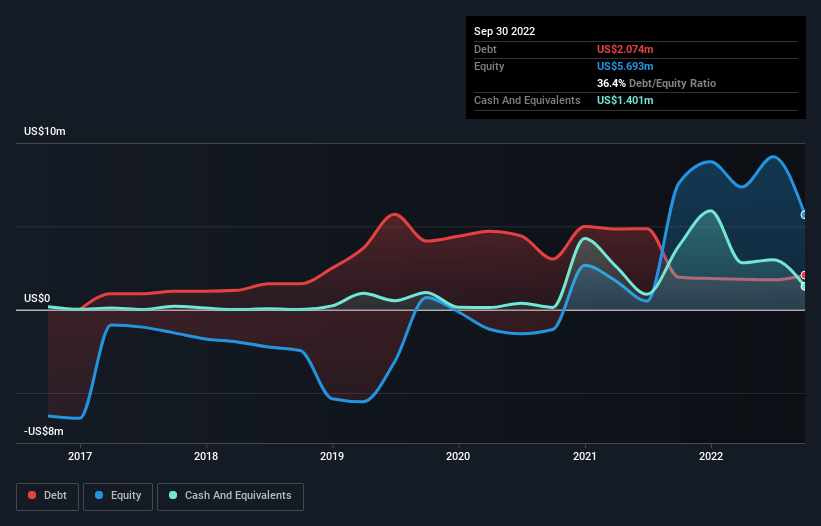The image size is (821, 526).
Task: Click the 2018 x-axis label
Action: coord(206,456)
